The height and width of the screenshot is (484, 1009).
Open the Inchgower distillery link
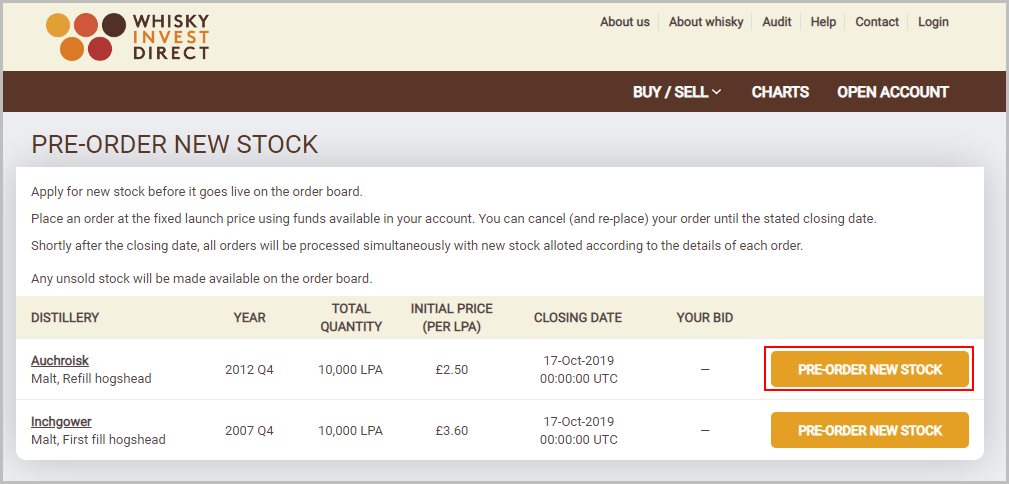pos(61,422)
